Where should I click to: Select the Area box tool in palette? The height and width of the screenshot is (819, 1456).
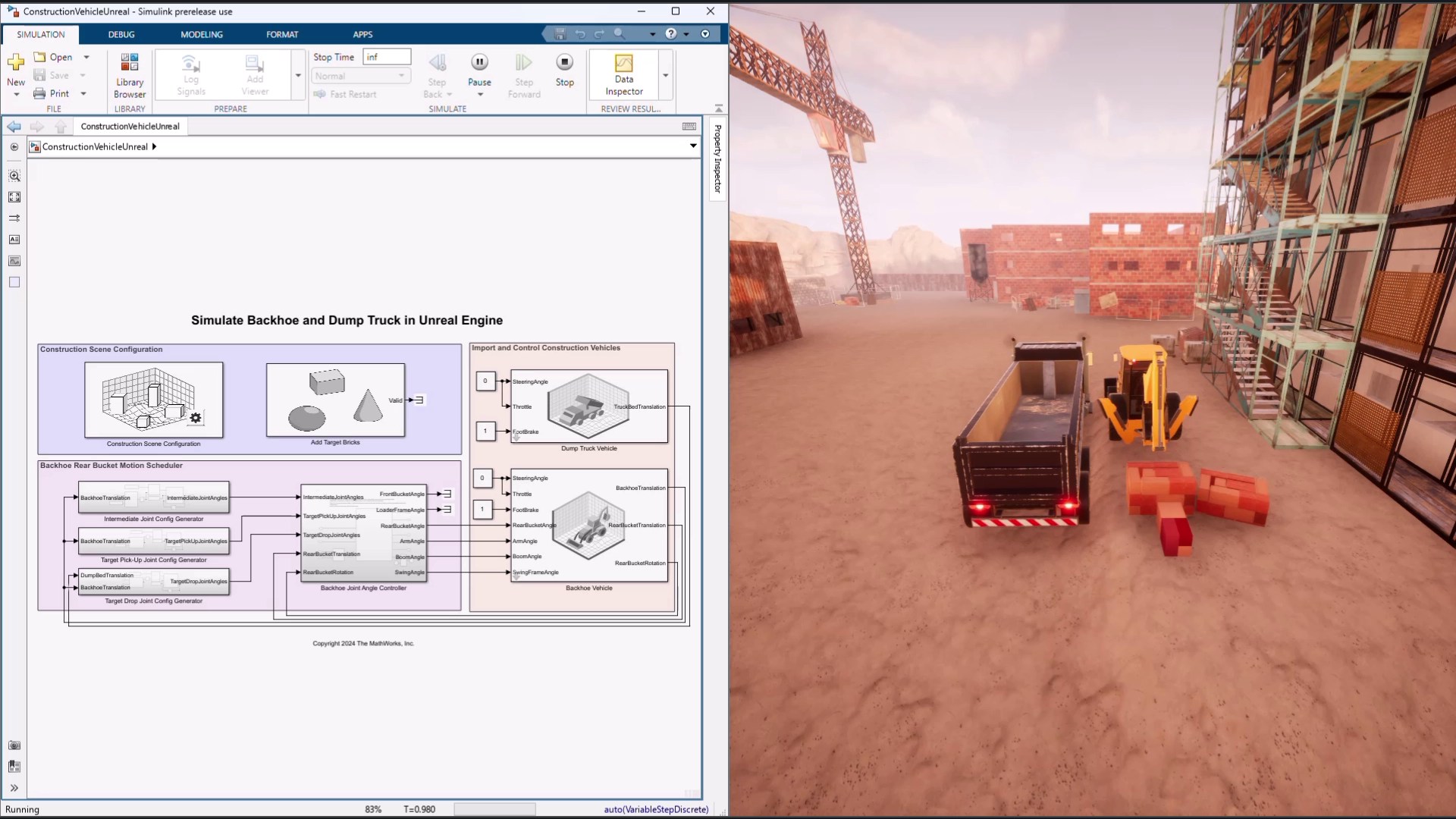coord(14,282)
